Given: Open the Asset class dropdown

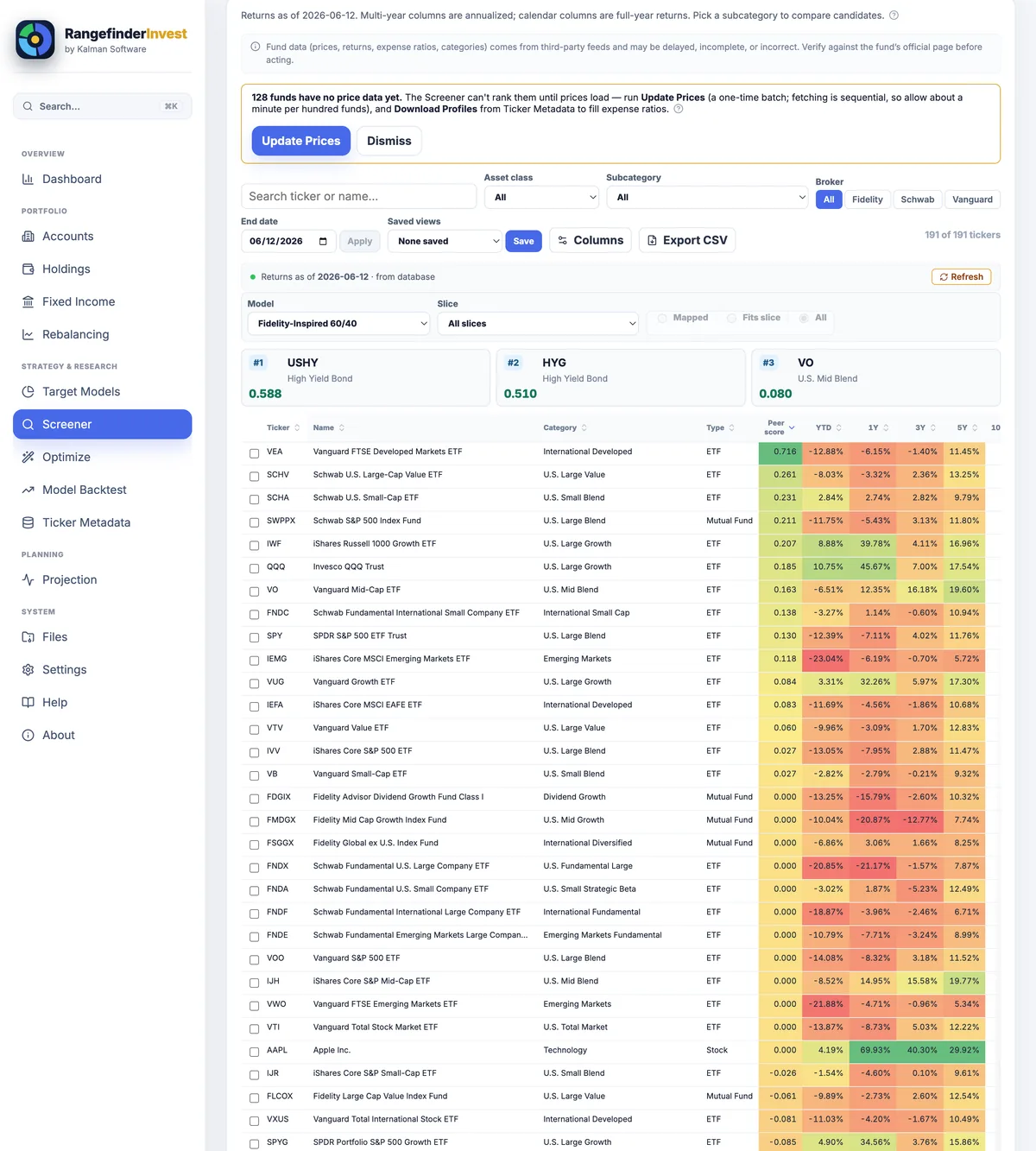Looking at the screenshot, I should (541, 198).
